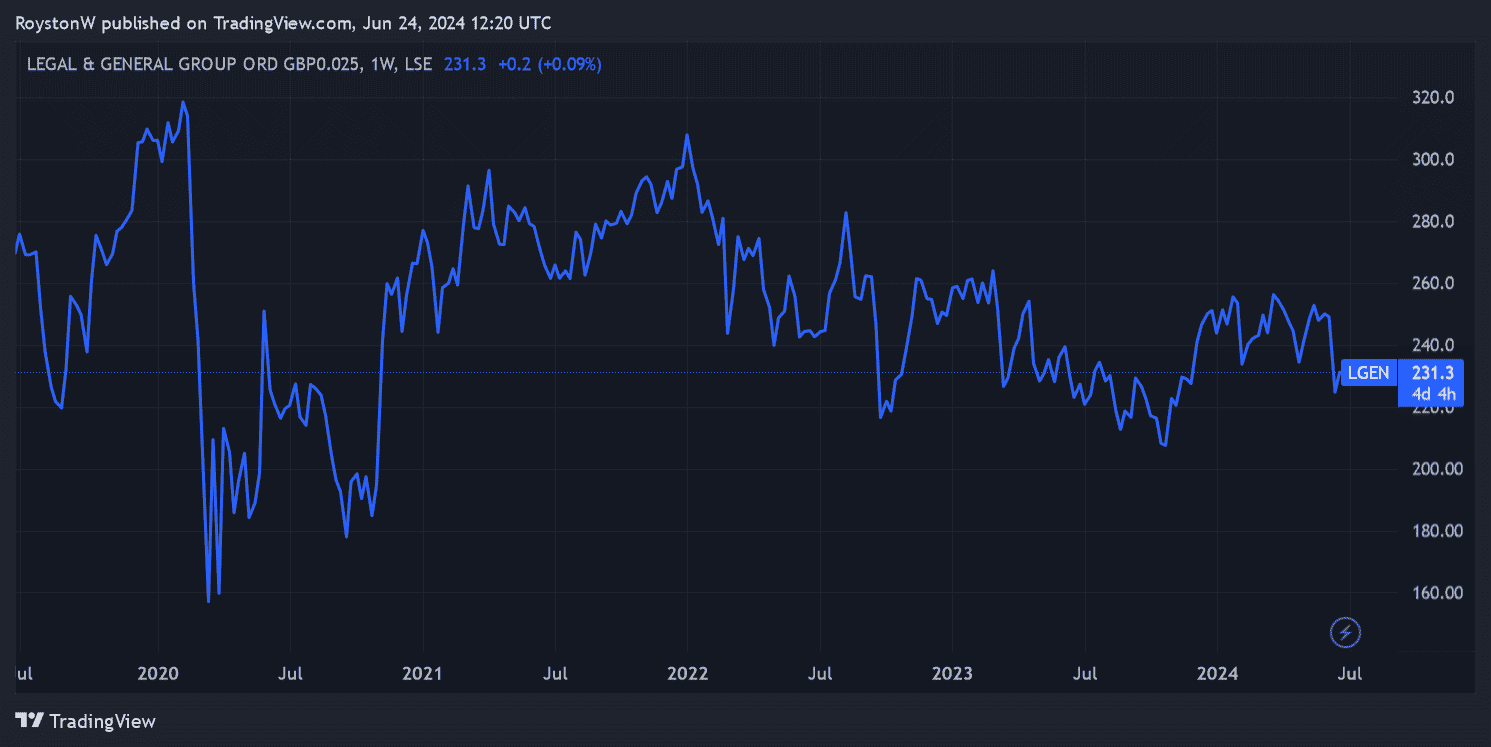
Task: Select the 1W interval in chart legend
Action: tap(382, 64)
